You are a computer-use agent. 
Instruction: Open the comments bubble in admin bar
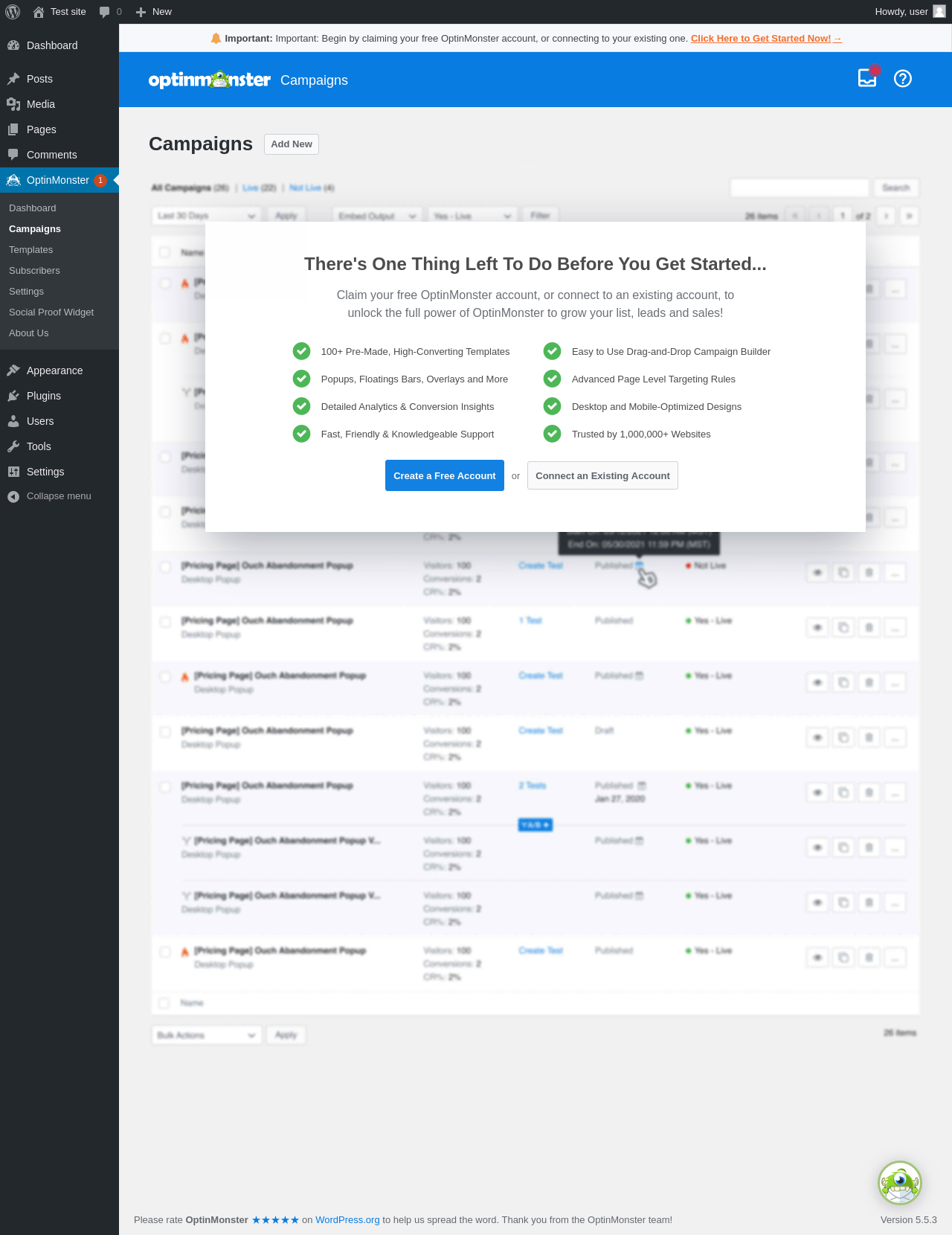[104, 12]
